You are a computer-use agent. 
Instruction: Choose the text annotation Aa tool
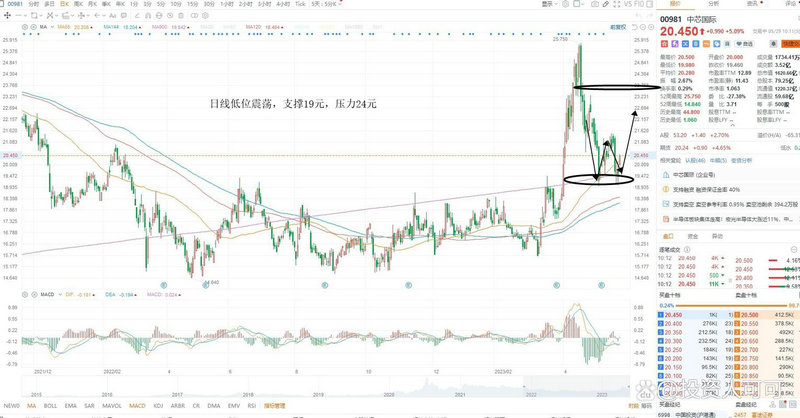click(x=112, y=16)
